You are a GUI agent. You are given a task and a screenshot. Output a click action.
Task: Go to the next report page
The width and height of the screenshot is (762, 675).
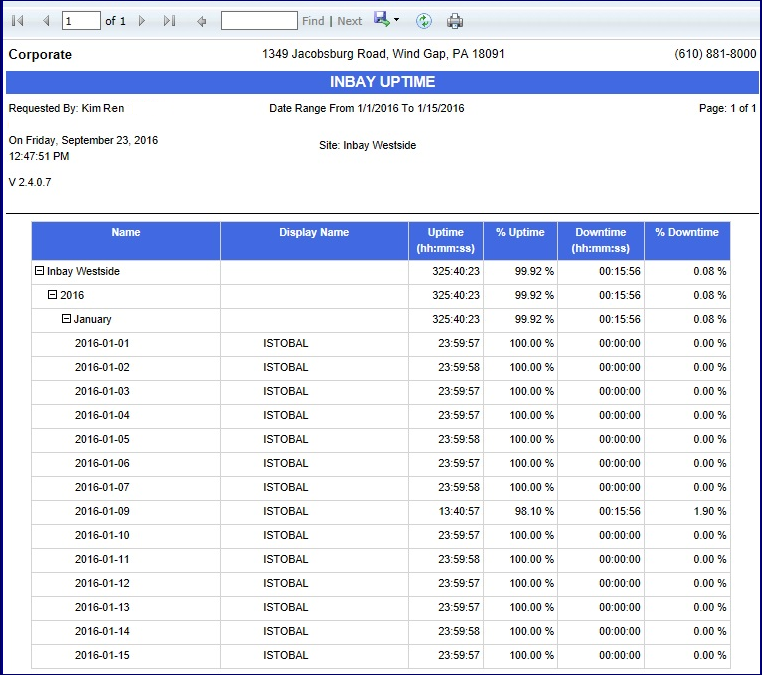[142, 21]
